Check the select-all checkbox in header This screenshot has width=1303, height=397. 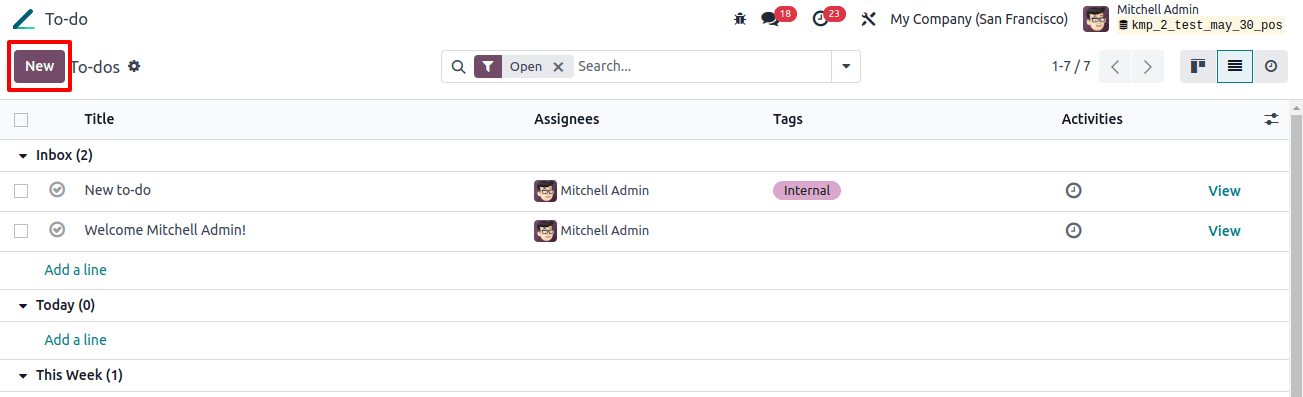(21, 120)
